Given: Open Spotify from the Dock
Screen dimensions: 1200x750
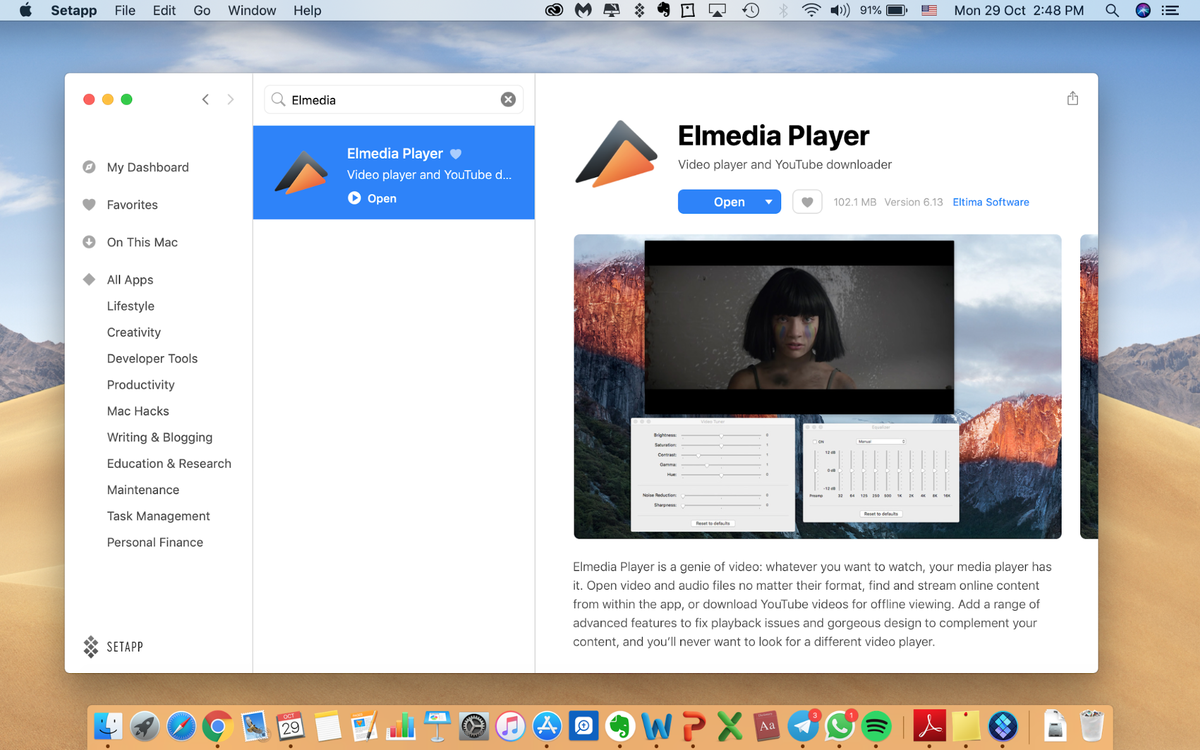Looking at the screenshot, I should (x=876, y=725).
